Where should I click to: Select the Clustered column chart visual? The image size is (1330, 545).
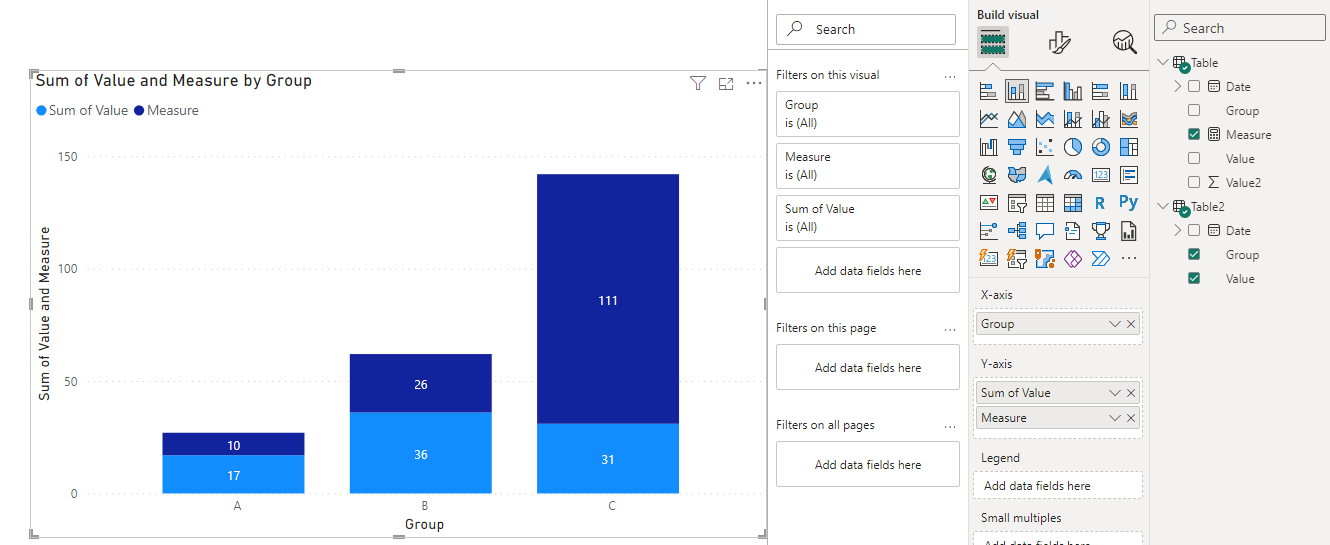pyautogui.click(x=1073, y=91)
